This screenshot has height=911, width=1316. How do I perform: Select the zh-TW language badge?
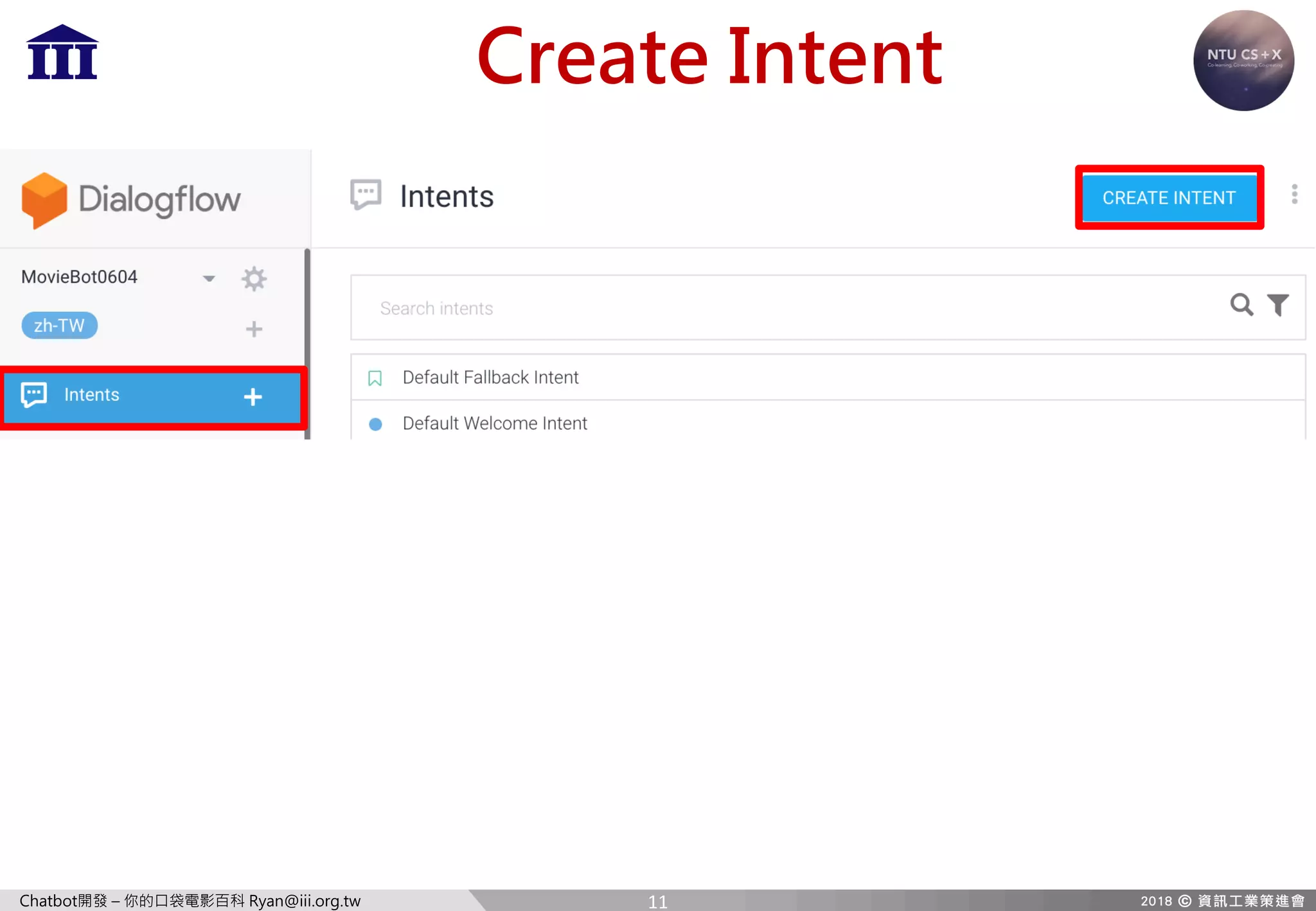click(x=59, y=326)
